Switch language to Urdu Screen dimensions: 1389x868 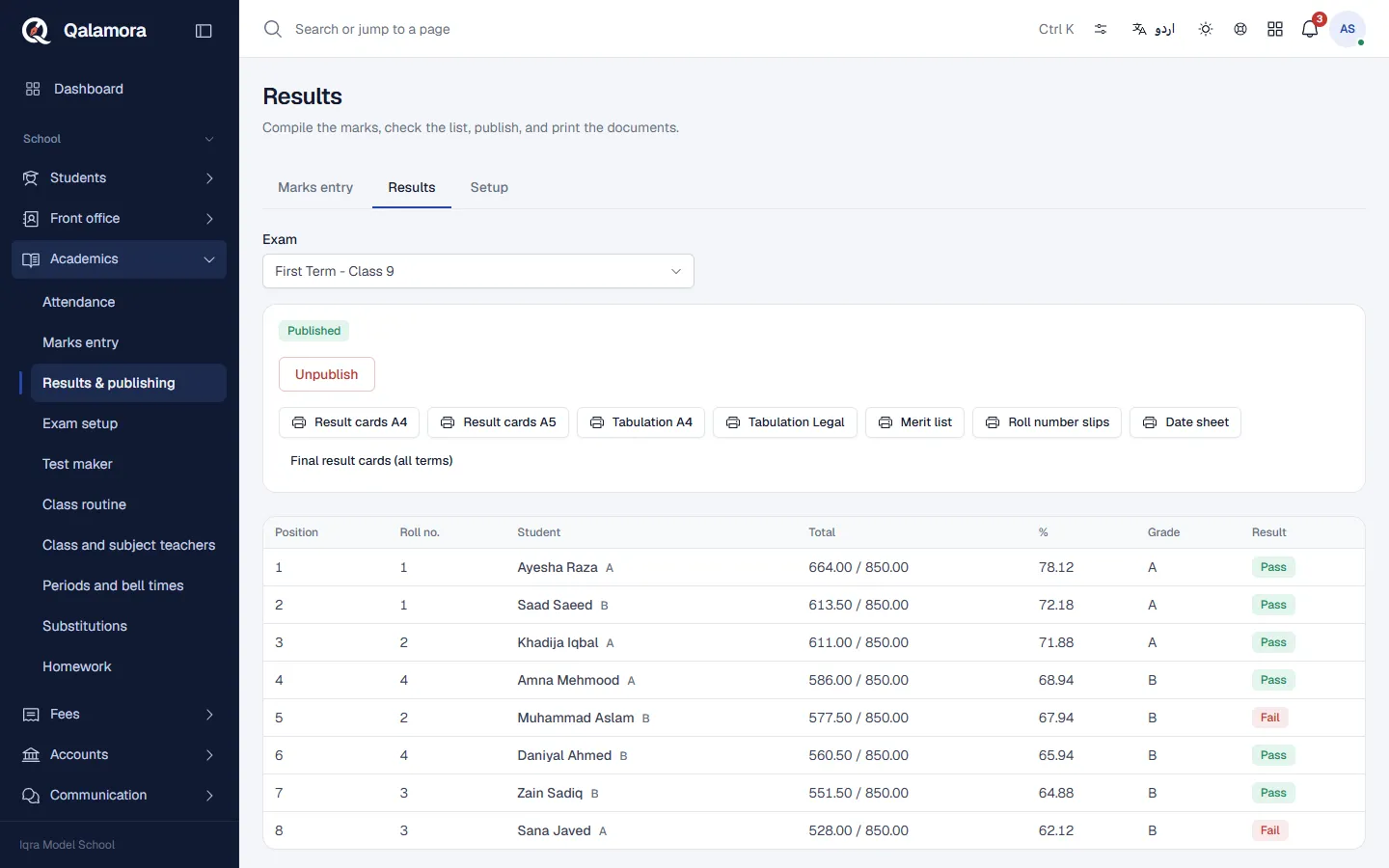1154,29
